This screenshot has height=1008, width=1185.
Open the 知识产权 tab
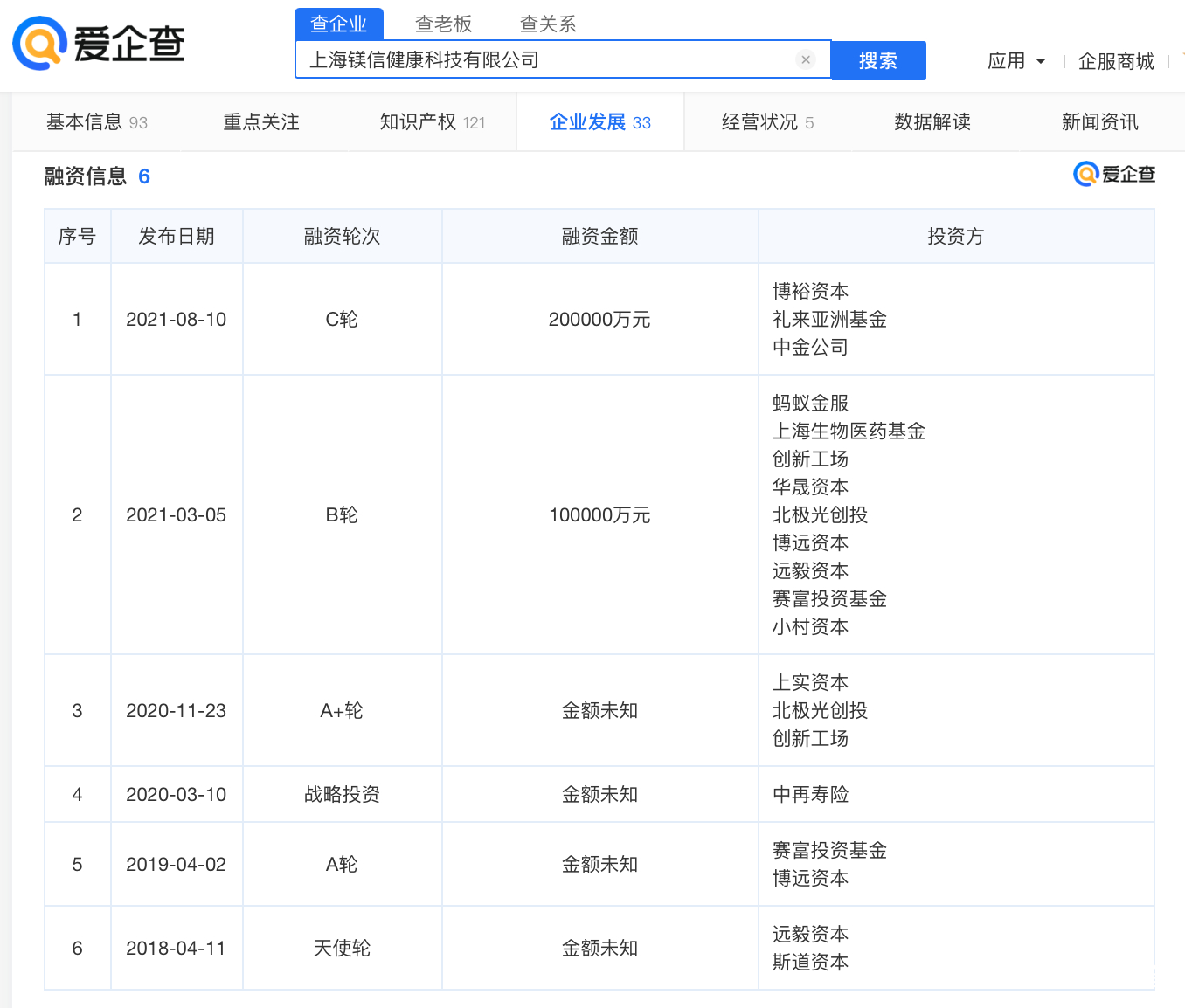tap(432, 122)
